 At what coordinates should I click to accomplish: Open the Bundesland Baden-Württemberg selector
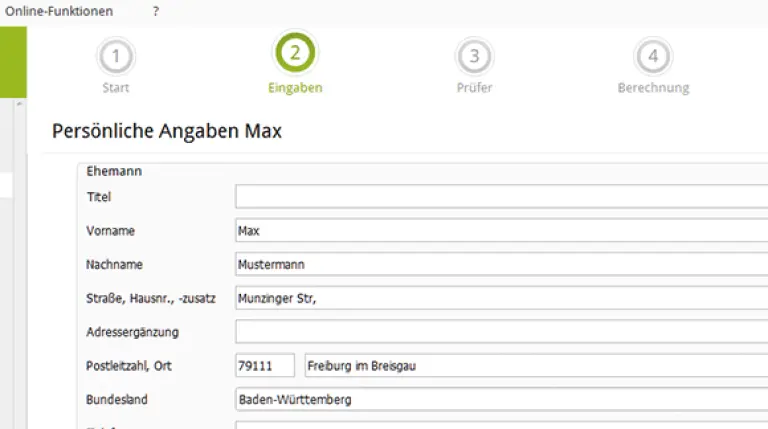[x=500, y=399]
